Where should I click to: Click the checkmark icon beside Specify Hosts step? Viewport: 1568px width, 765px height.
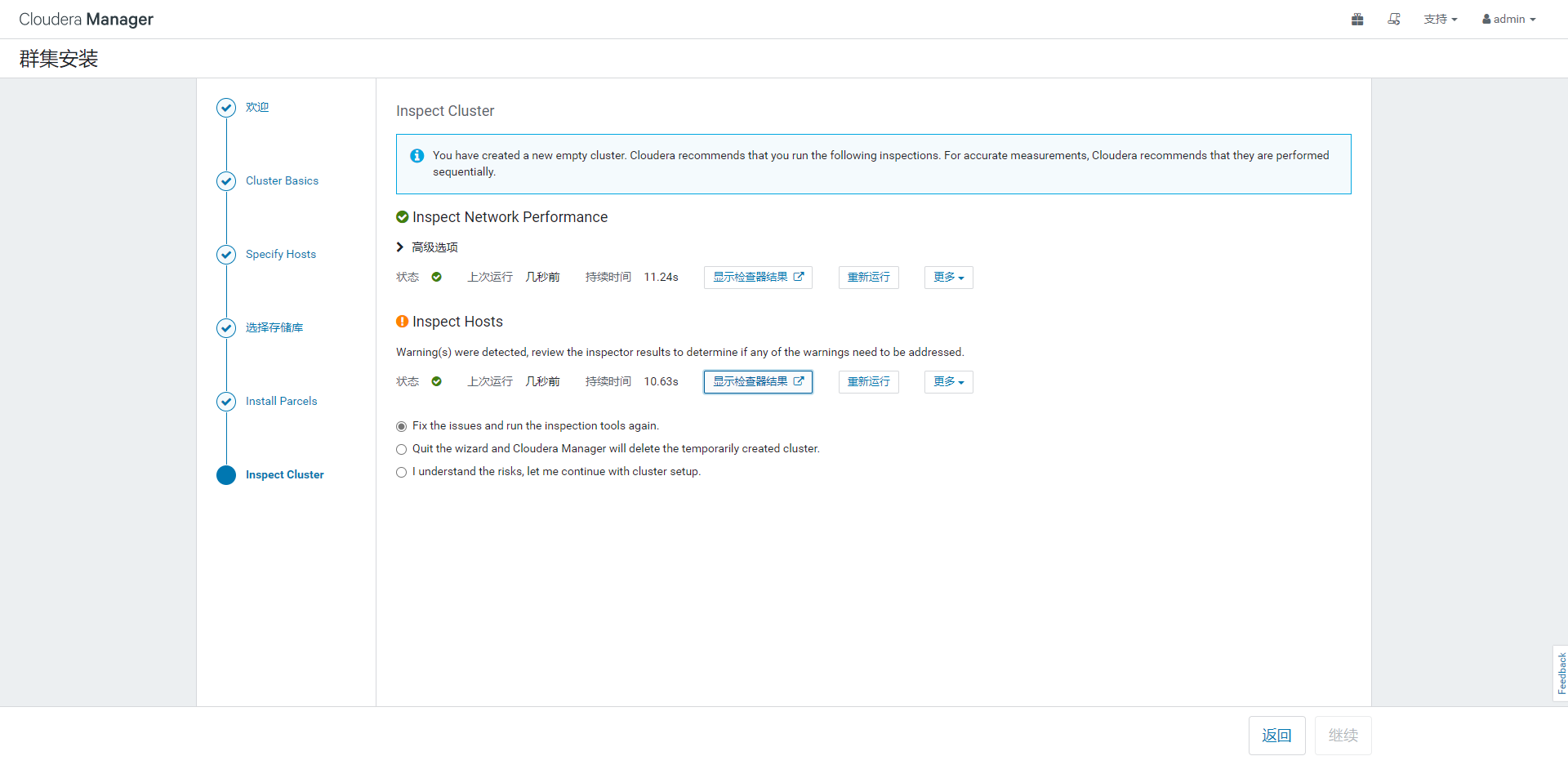click(x=226, y=255)
